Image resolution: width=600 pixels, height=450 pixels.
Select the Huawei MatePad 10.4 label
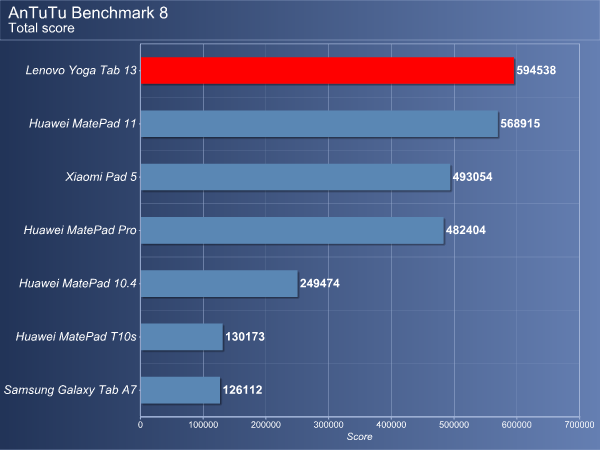click(x=78, y=283)
